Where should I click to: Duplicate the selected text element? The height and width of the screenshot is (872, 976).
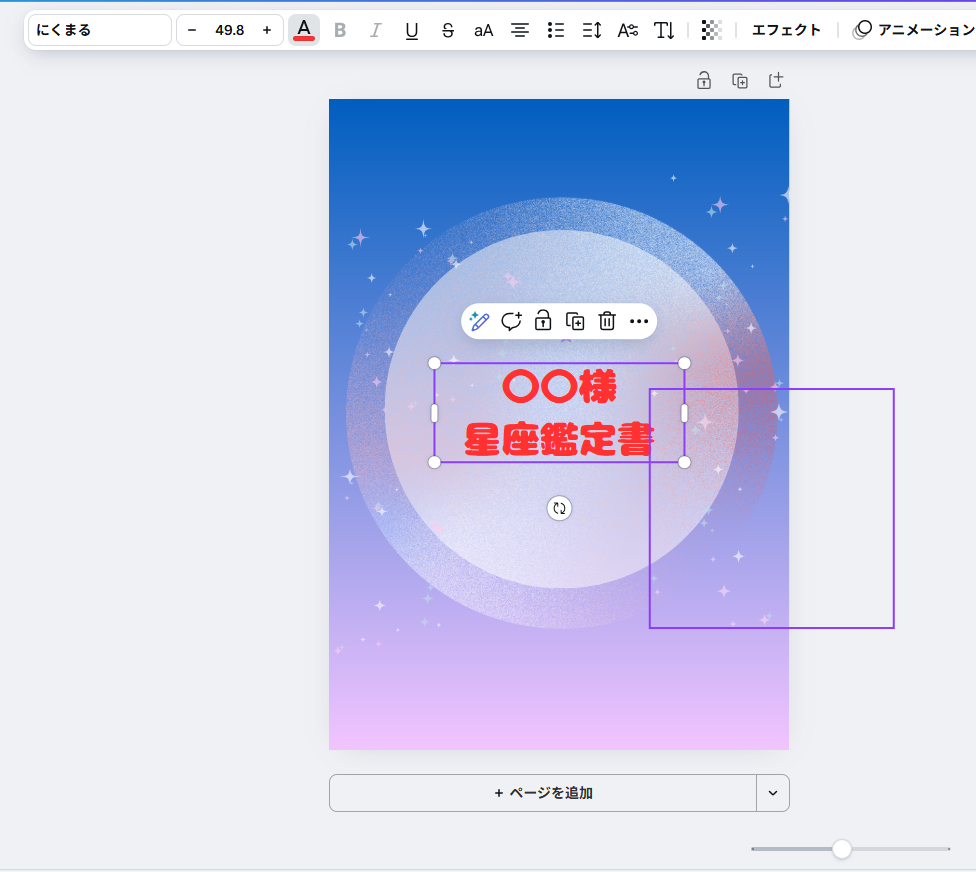click(x=575, y=321)
